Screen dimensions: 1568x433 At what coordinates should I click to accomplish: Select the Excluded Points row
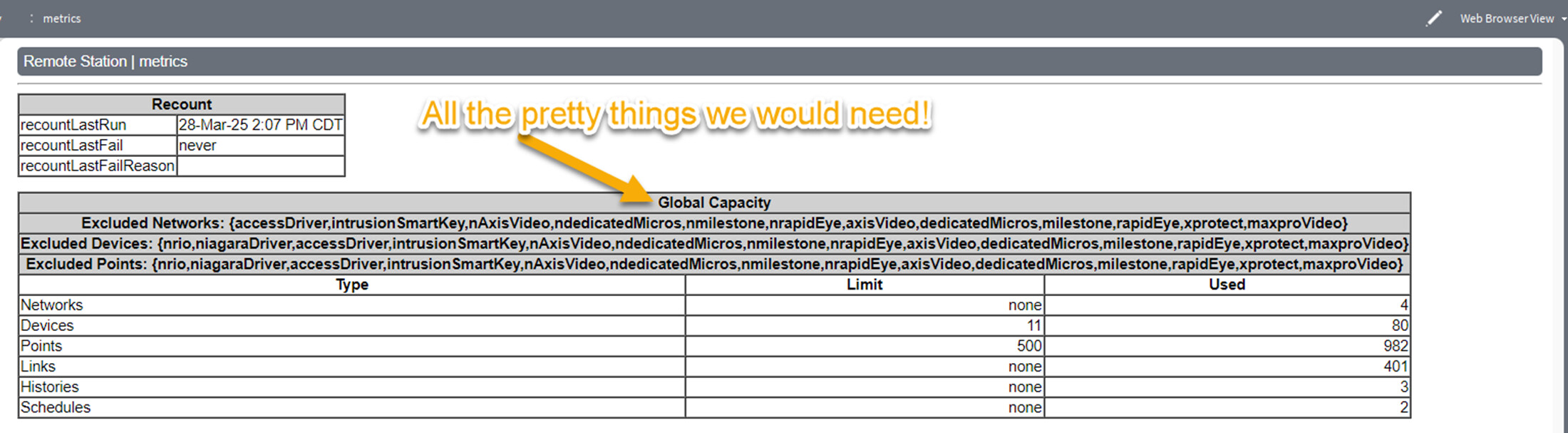coord(714,265)
